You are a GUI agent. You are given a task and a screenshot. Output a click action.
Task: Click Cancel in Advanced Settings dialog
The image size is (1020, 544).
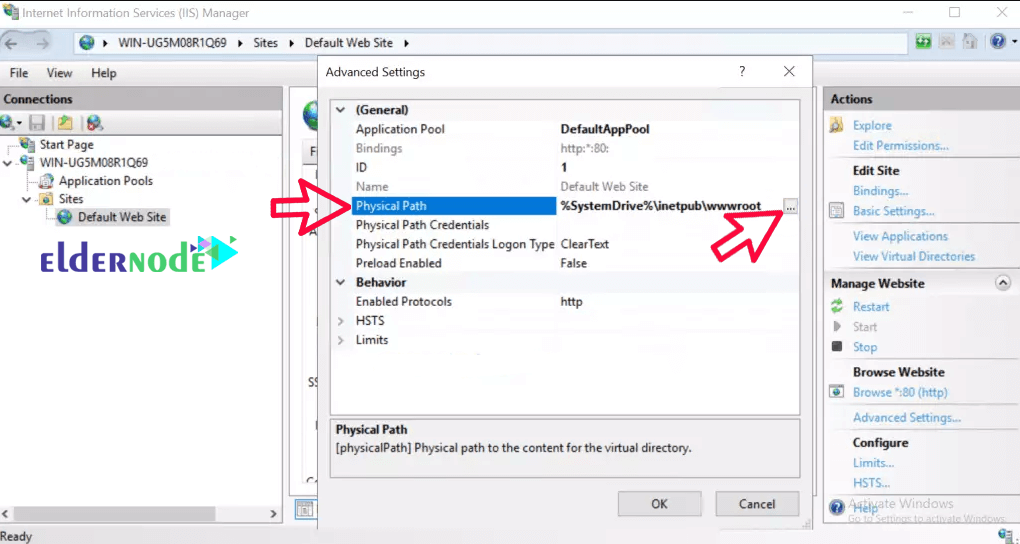757,504
